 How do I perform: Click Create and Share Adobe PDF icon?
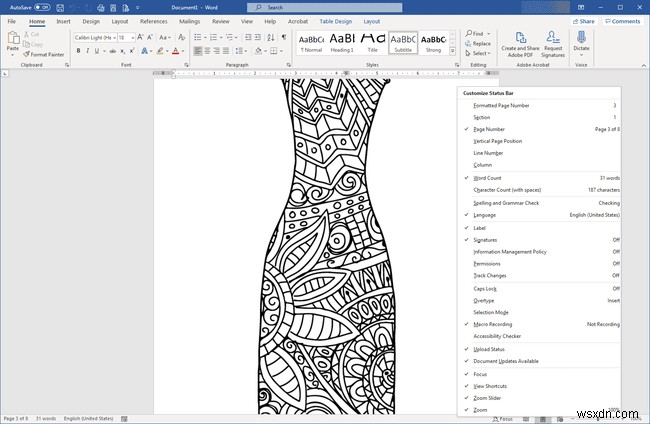click(521, 39)
